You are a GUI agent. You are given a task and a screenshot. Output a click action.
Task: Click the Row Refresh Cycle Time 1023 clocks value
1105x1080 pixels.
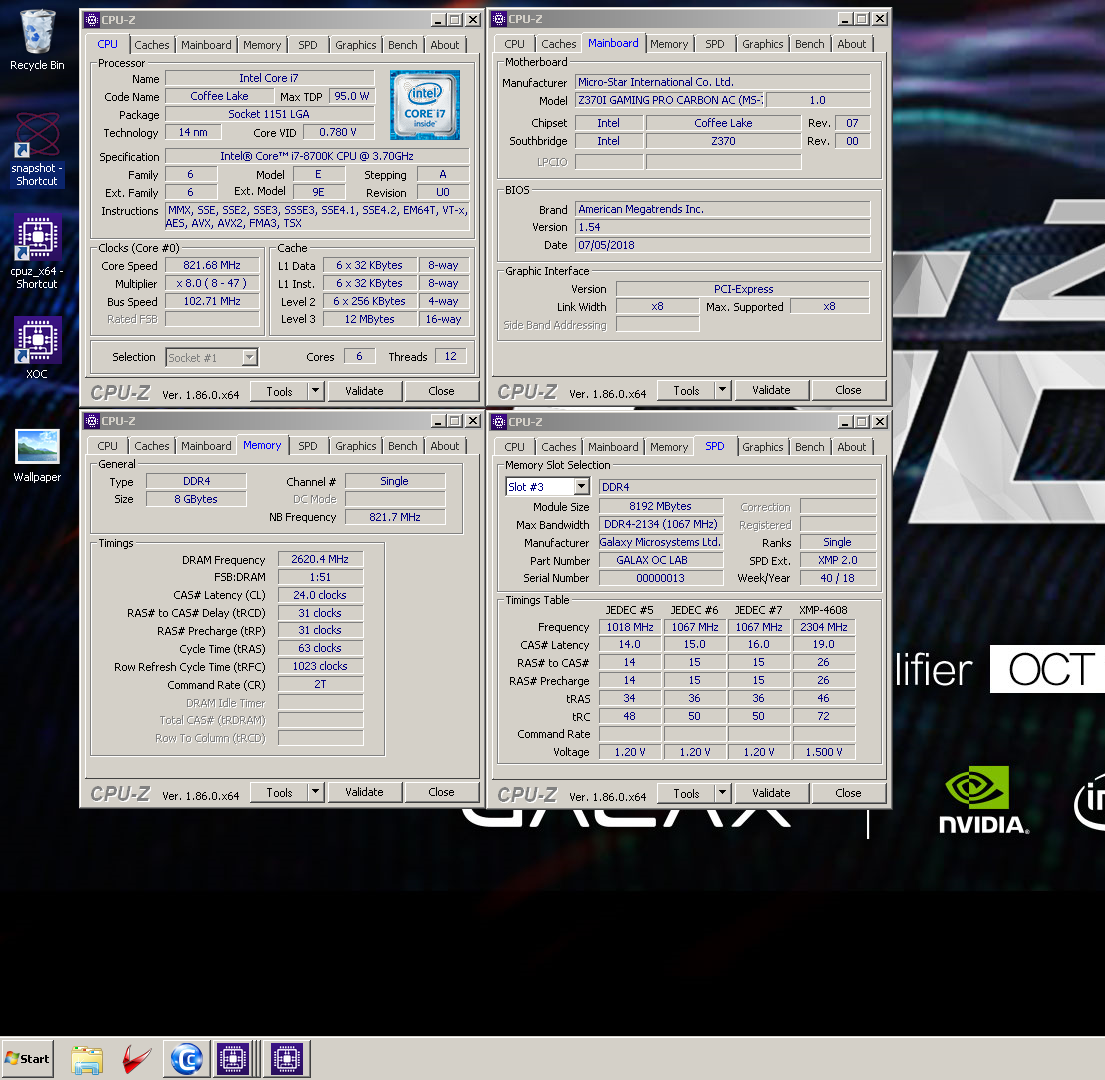tap(320, 666)
